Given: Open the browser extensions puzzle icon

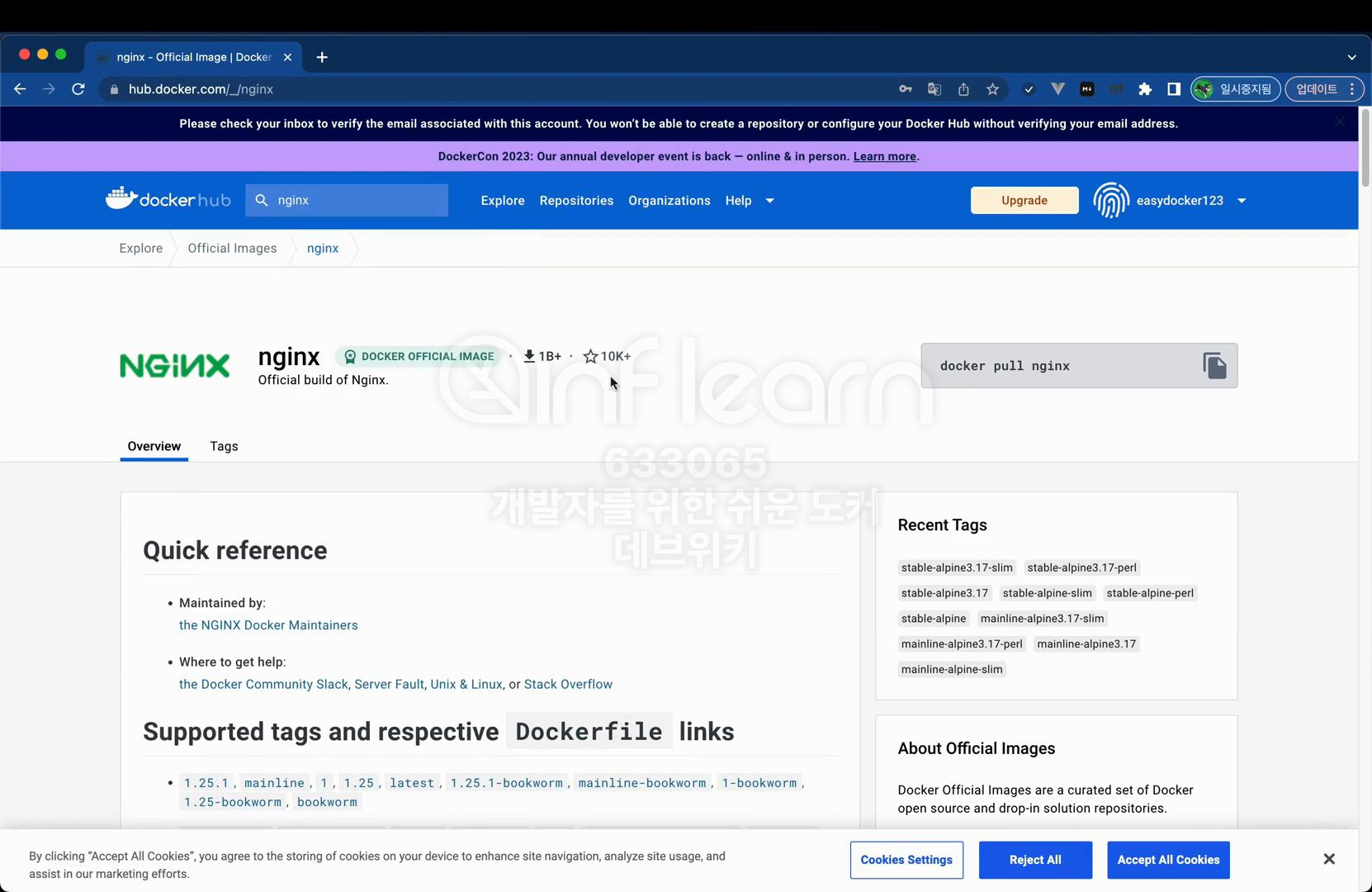Looking at the screenshot, I should tap(1145, 89).
